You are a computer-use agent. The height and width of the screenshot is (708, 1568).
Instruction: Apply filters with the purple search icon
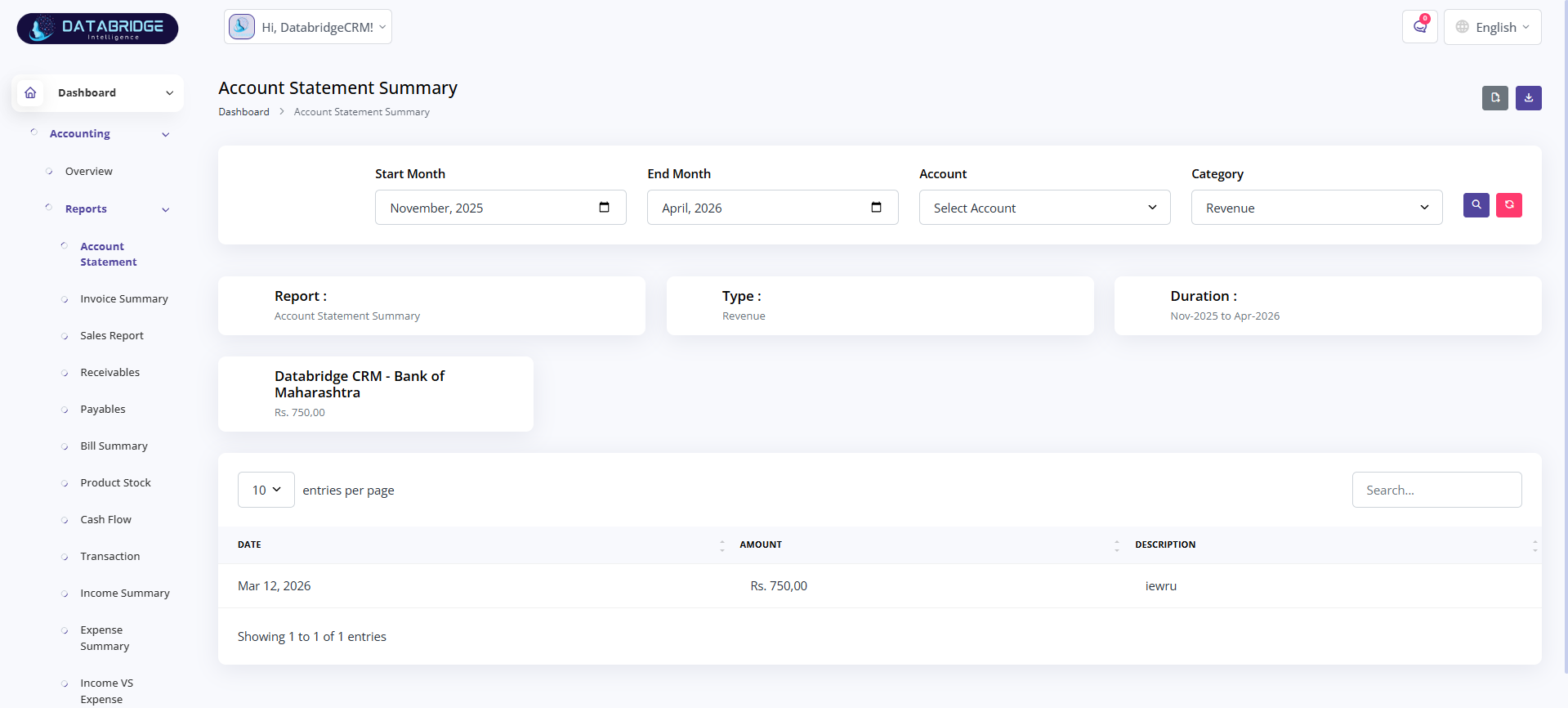click(x=1476, y=205)
